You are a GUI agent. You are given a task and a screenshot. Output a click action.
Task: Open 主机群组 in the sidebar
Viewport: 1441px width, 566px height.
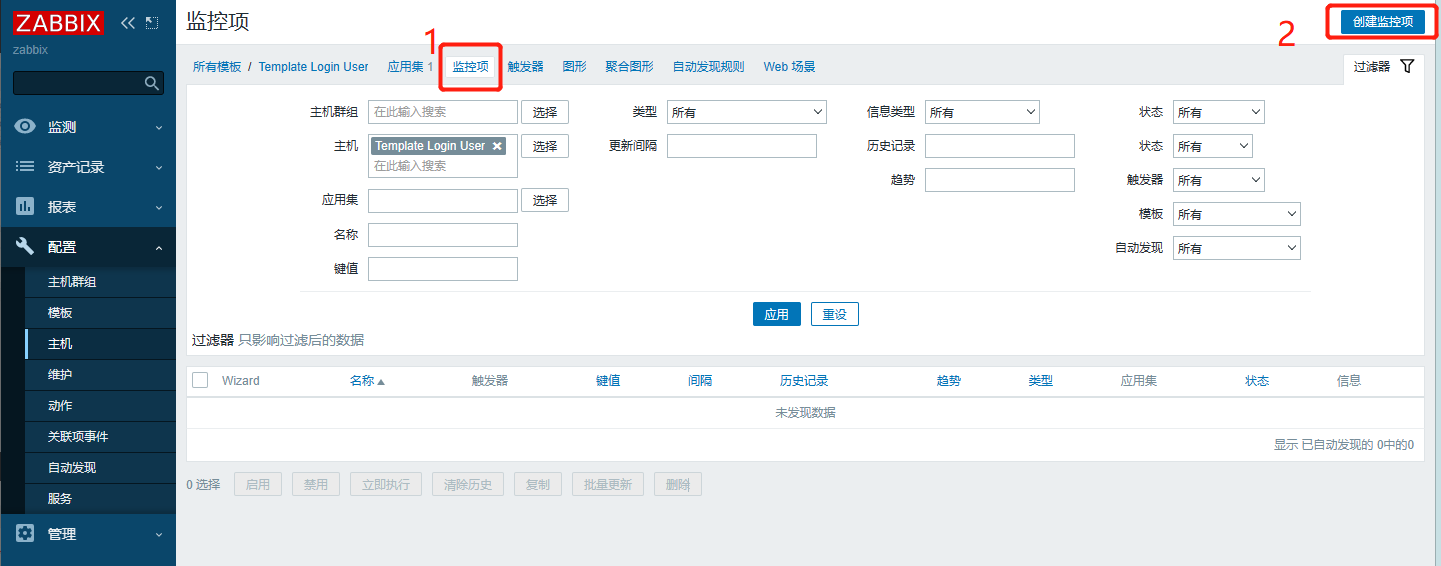[x=72, y=282]
